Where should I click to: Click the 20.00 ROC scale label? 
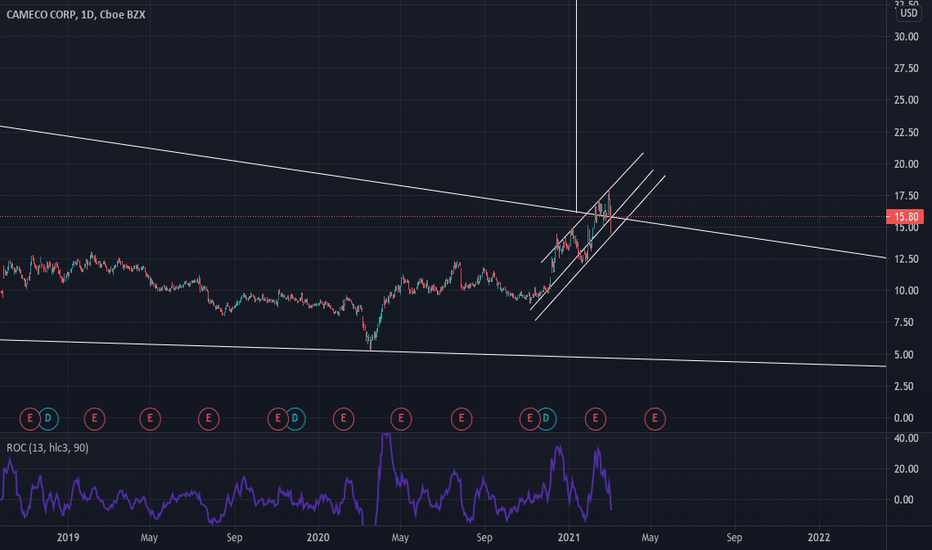[906, 469]
